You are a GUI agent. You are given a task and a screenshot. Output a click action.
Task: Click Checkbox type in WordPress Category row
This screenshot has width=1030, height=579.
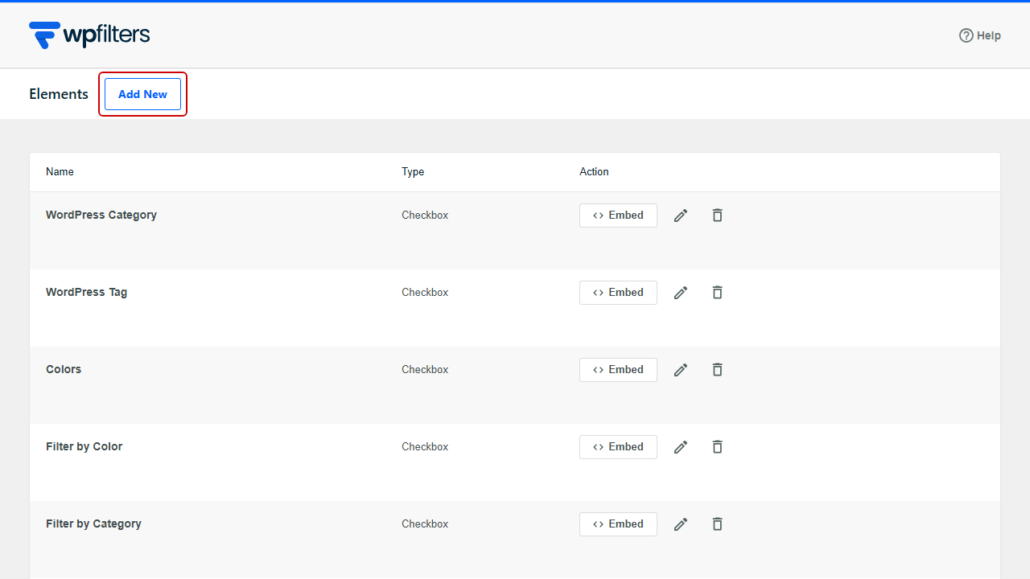pos(425,215)
